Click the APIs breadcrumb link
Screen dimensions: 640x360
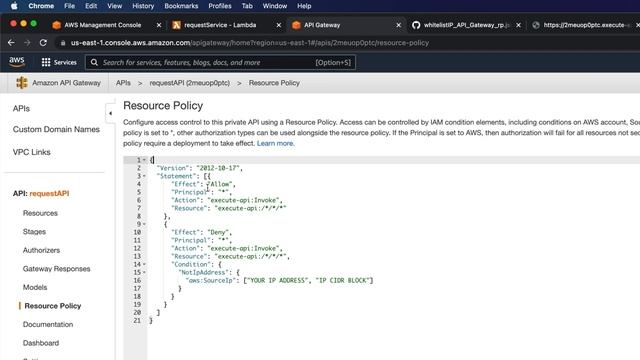click(x=123, y=83)
